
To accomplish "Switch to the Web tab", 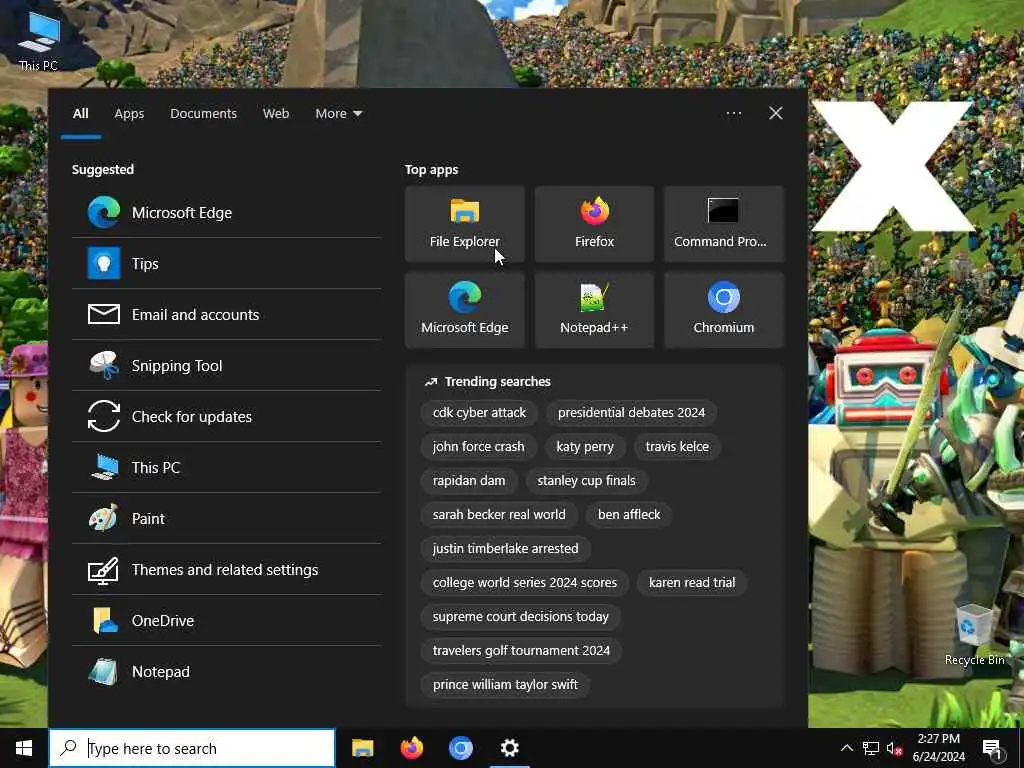I will (276, 113).
